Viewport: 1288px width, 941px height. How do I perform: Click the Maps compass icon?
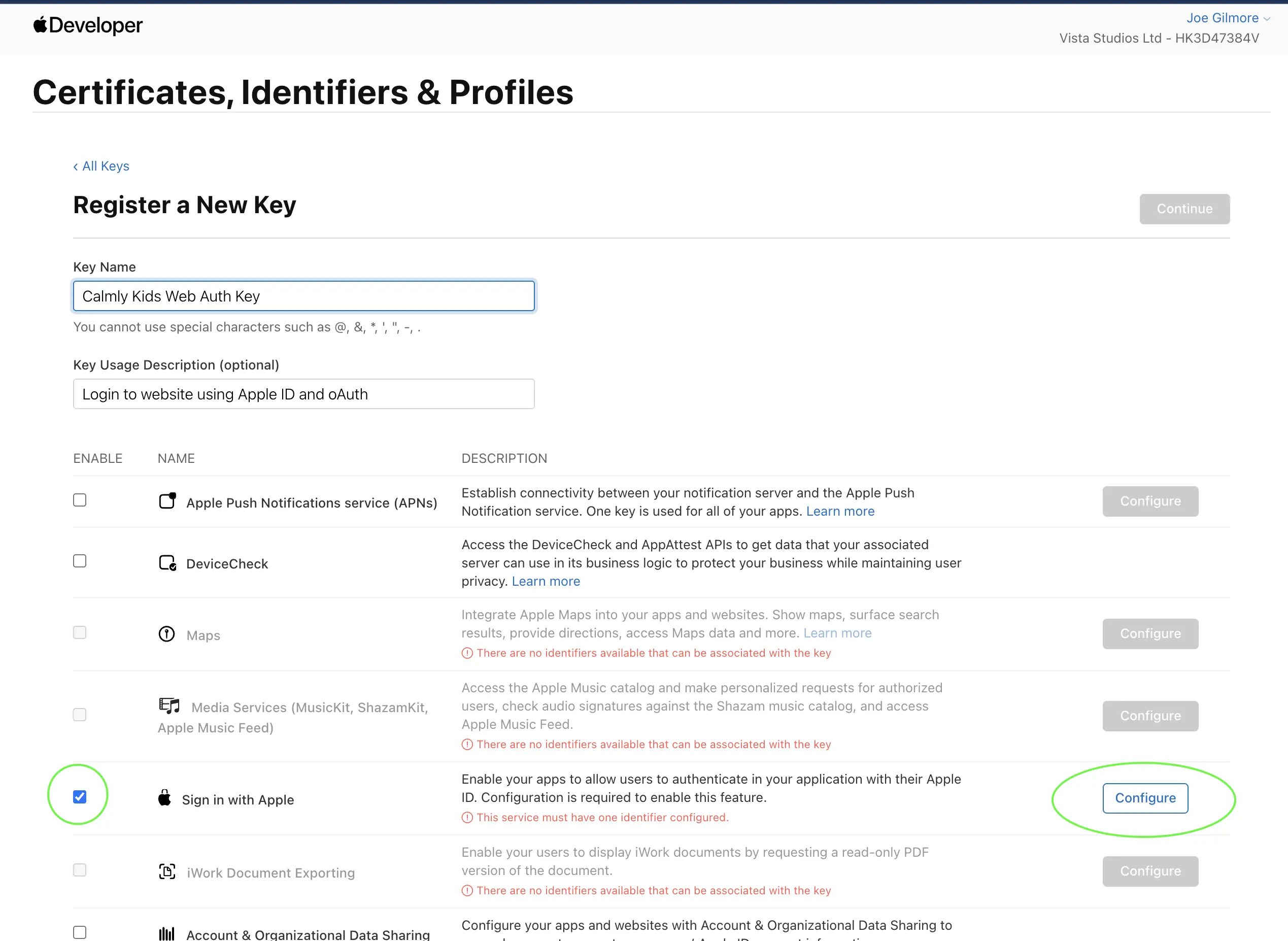[x=167, y=633]
